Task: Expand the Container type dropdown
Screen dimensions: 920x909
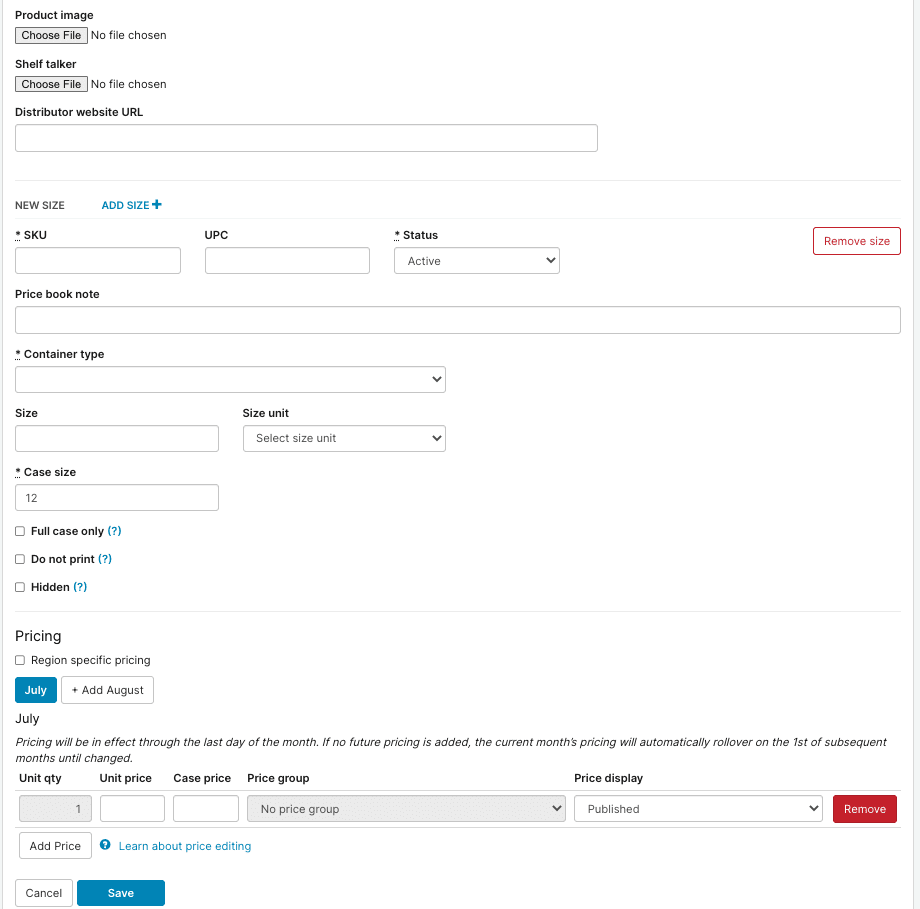Action: tap(230, 380)
